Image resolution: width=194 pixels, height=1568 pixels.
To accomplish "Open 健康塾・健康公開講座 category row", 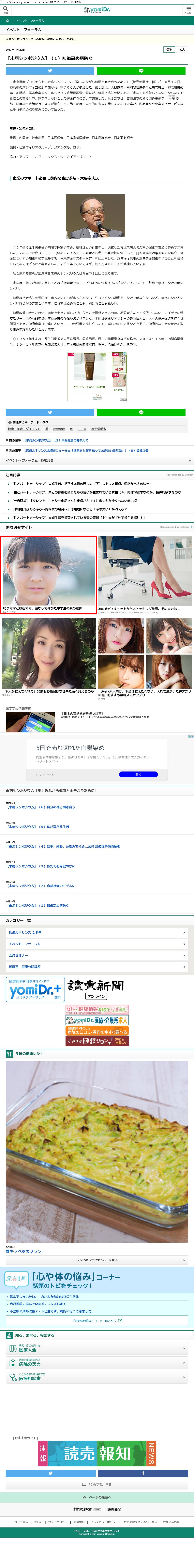I will coord(97,967).
